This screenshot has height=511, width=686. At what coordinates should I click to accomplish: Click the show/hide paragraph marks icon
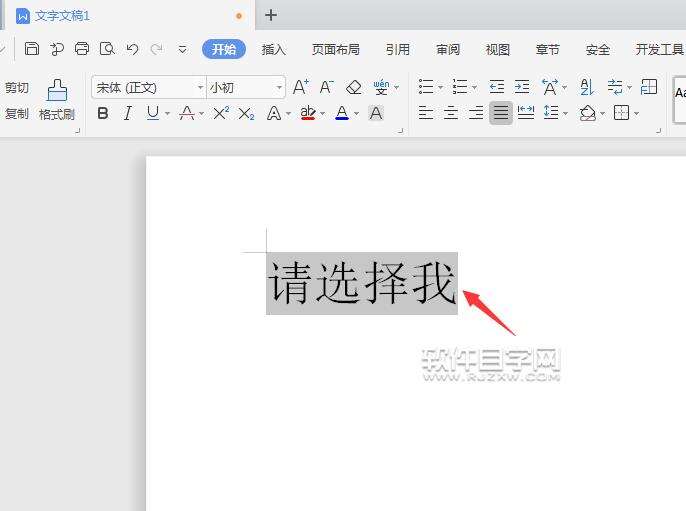point(615,87)
